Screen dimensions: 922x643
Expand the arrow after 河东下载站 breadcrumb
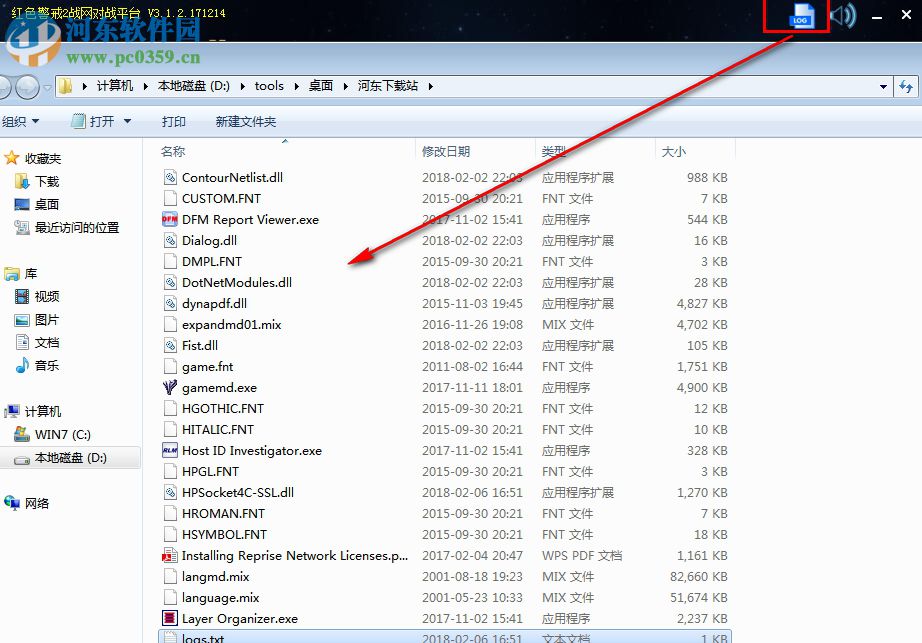[x=430, y=86]
